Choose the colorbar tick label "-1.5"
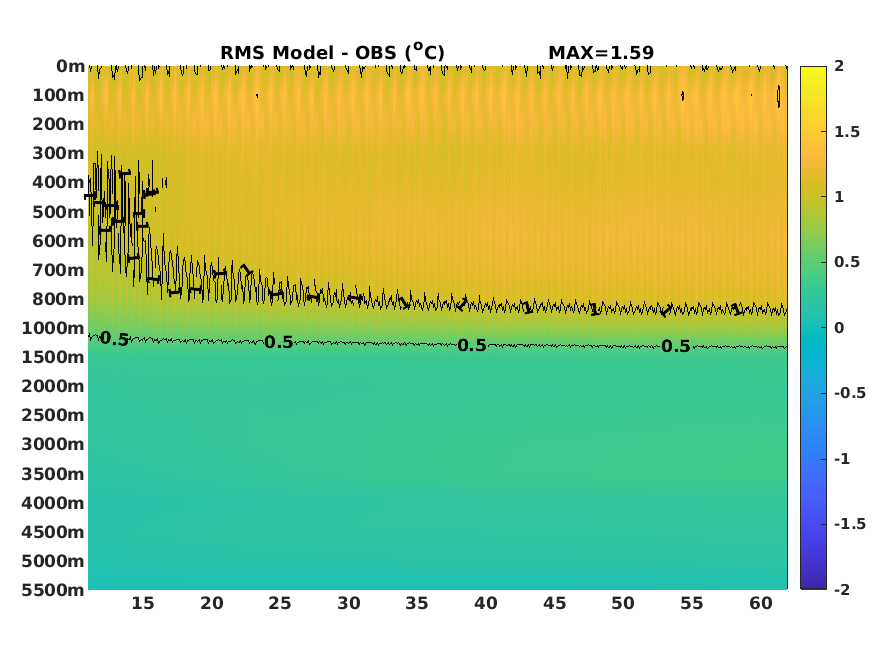 tap(850, 524)
